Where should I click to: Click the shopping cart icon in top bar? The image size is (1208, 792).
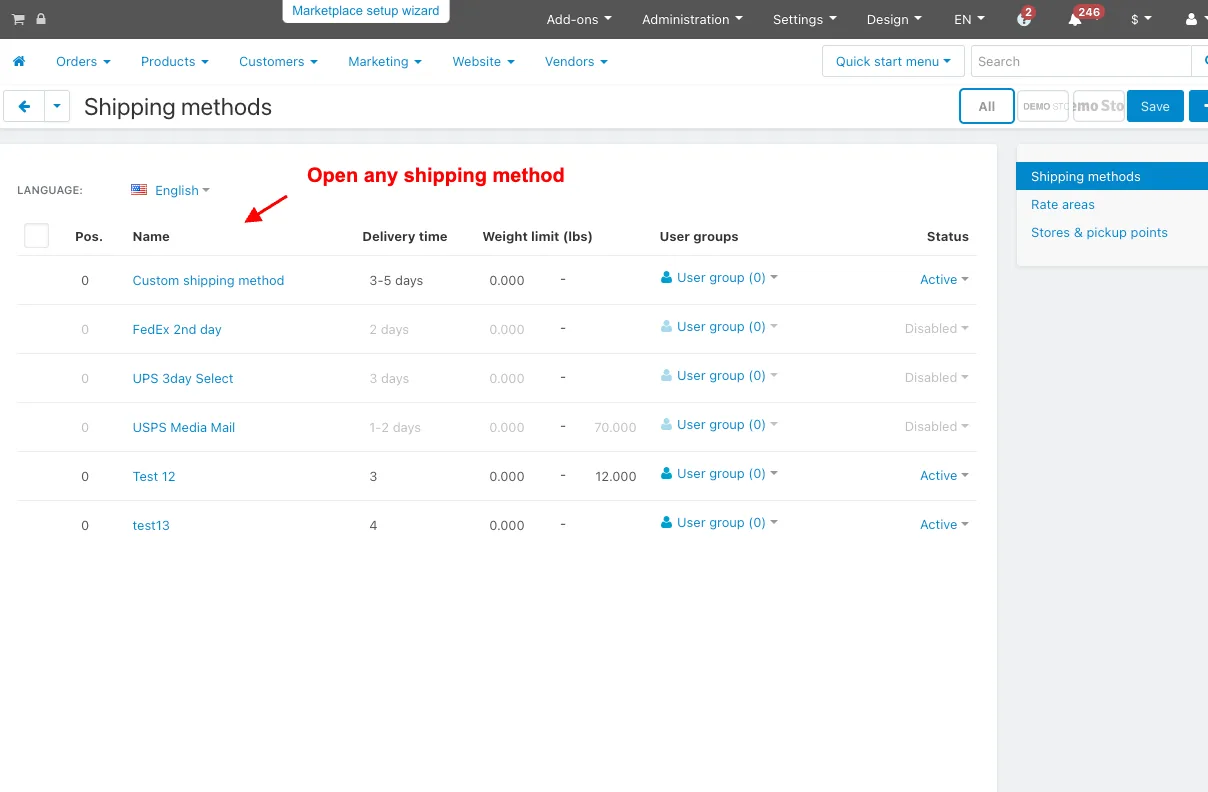[x=18, y=19]
